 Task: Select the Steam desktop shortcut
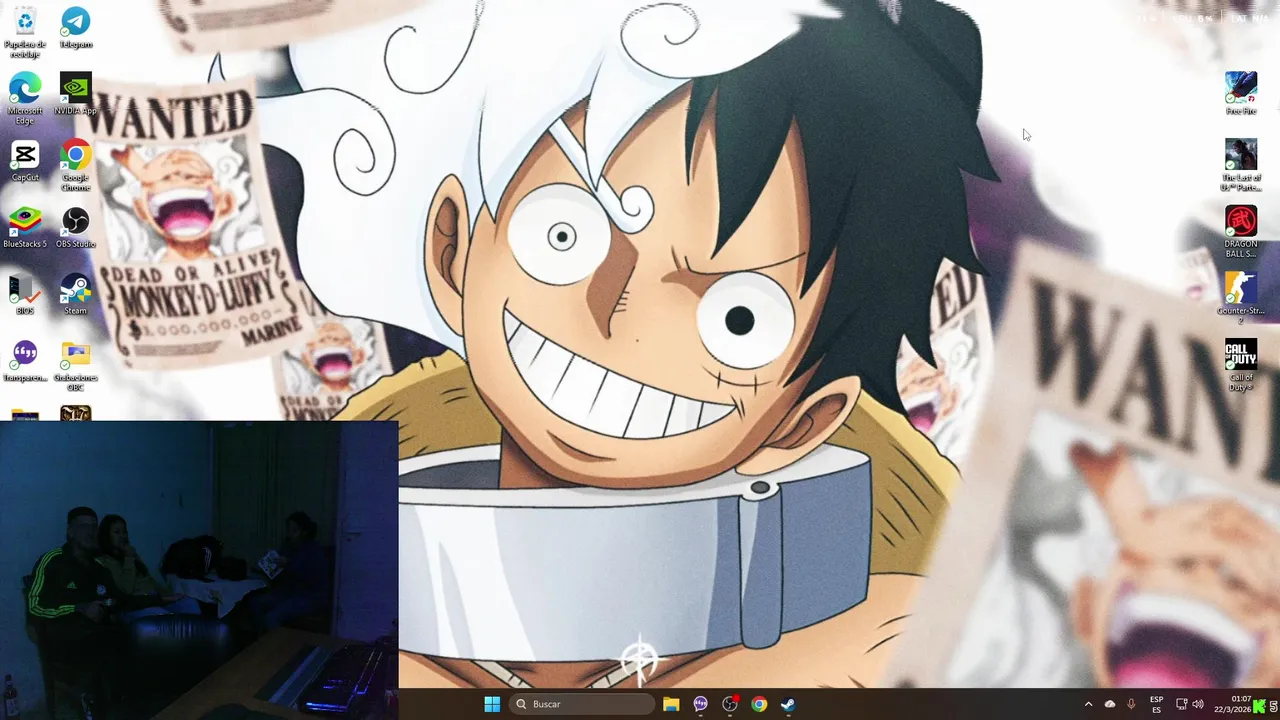point(76,294)
